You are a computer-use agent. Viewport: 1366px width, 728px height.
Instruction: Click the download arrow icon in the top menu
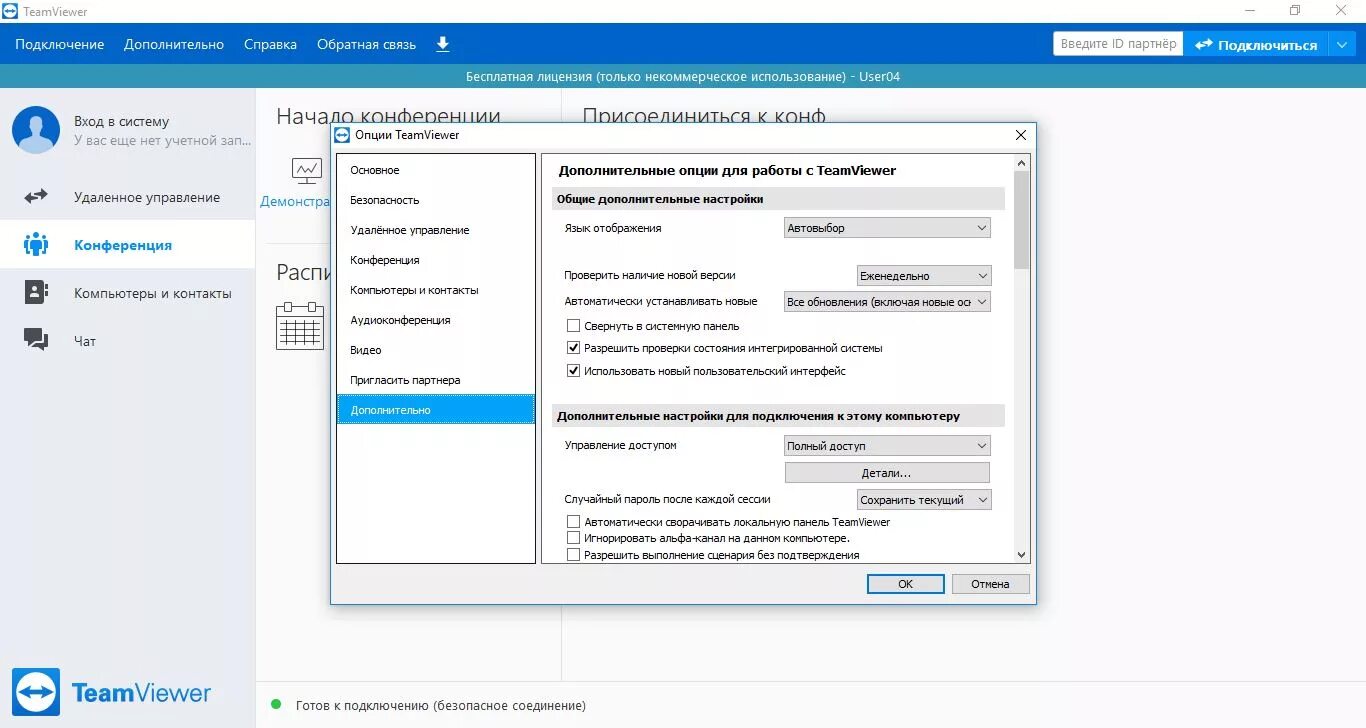(x=443, y=44)
